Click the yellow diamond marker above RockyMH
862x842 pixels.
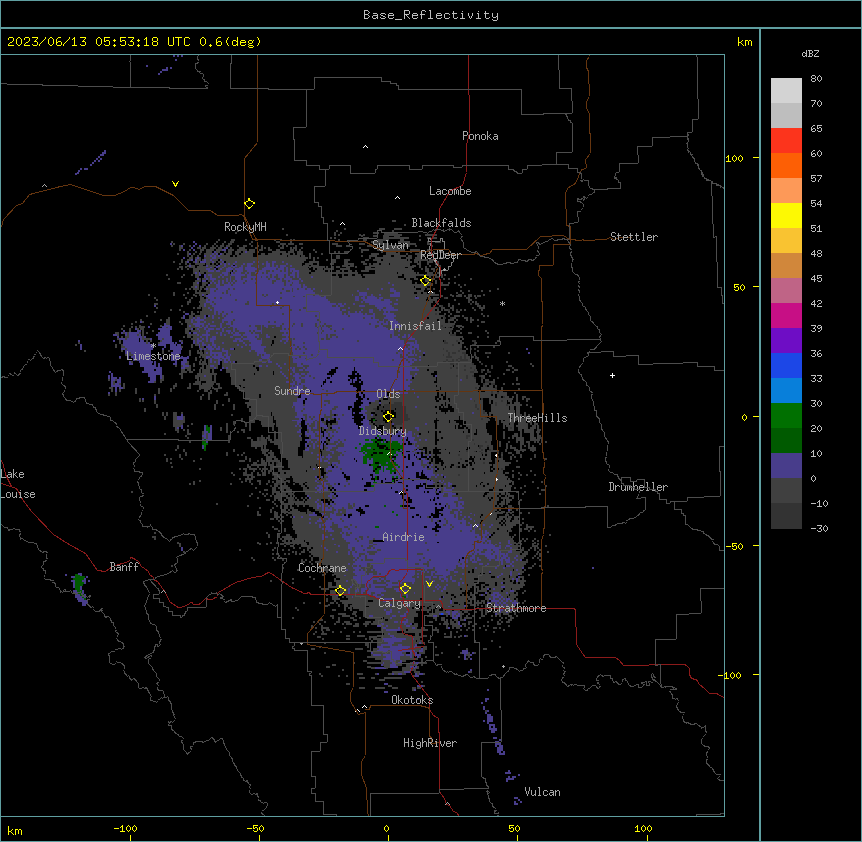[x=250, y=204]
